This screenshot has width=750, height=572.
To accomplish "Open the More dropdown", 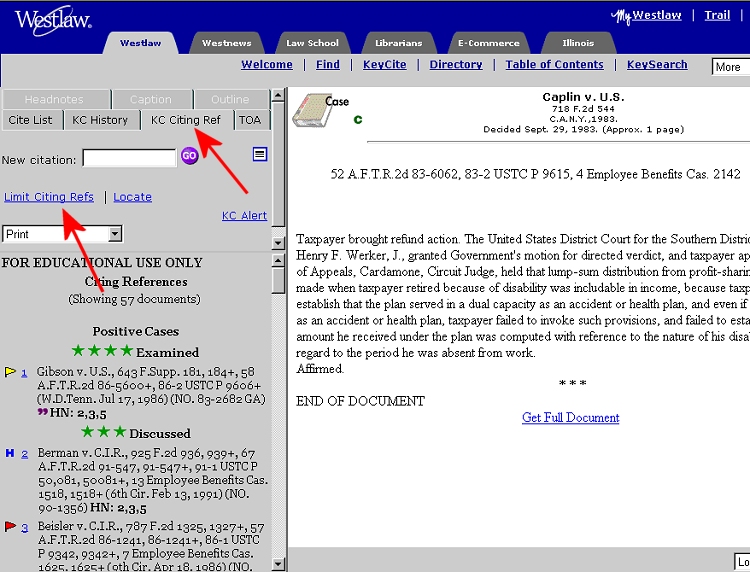I will (x=730, y=67).
